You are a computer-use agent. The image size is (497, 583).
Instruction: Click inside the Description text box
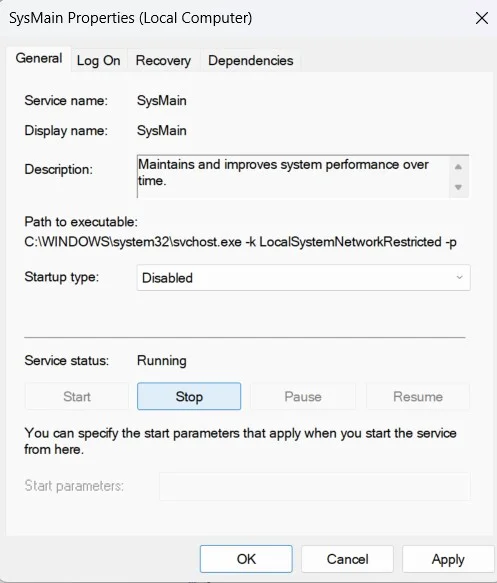coord(293,176)
